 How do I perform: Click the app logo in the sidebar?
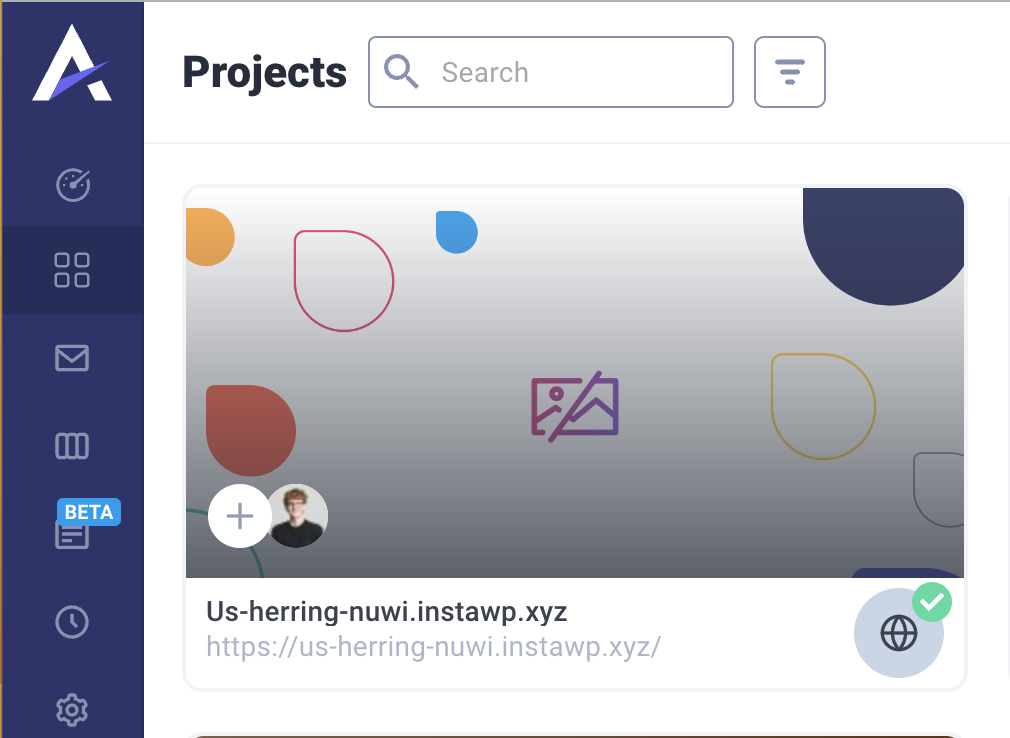tap(71, 64)
